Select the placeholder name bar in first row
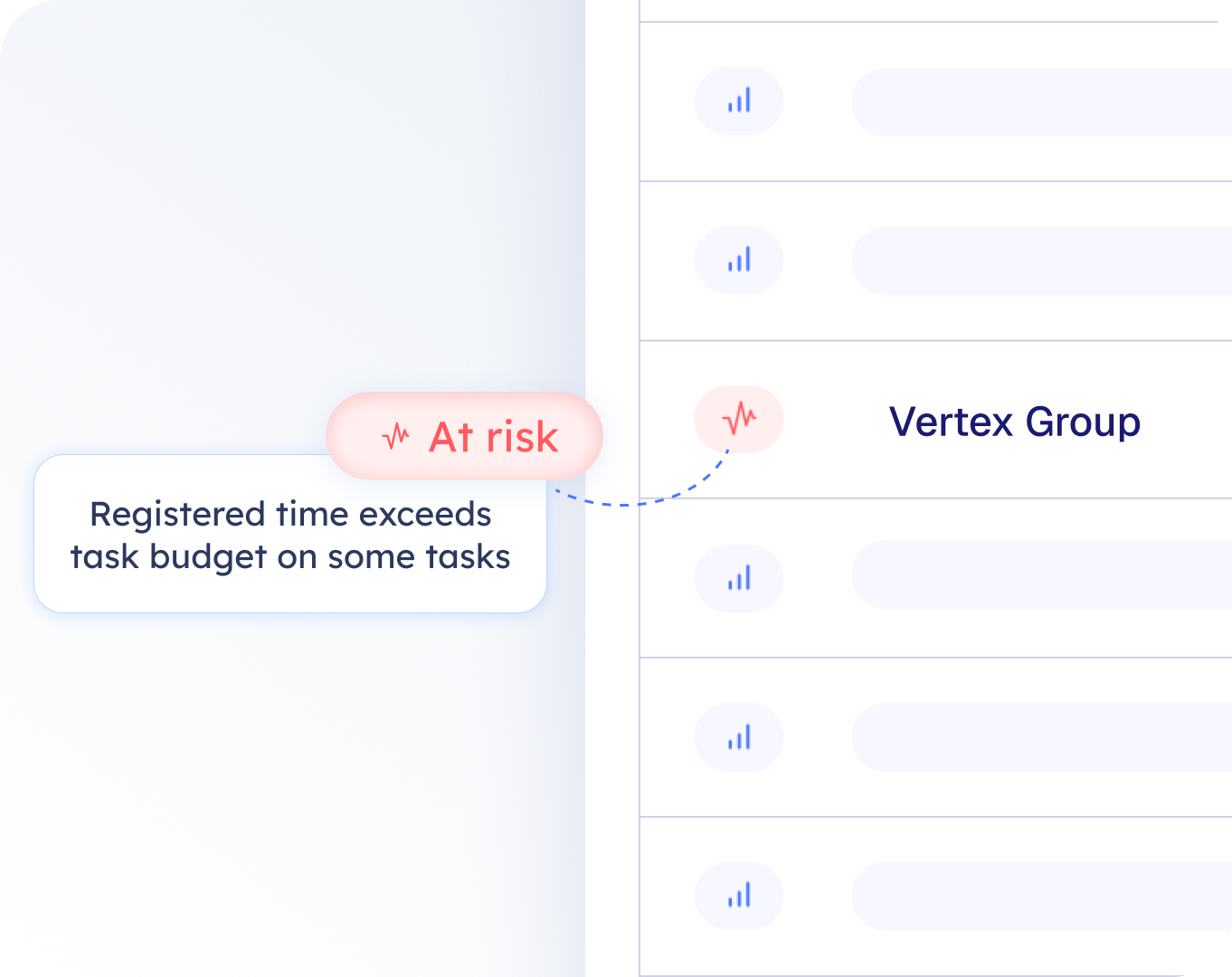Viewport: 1232px width, 977px height. coord(1042,102)
